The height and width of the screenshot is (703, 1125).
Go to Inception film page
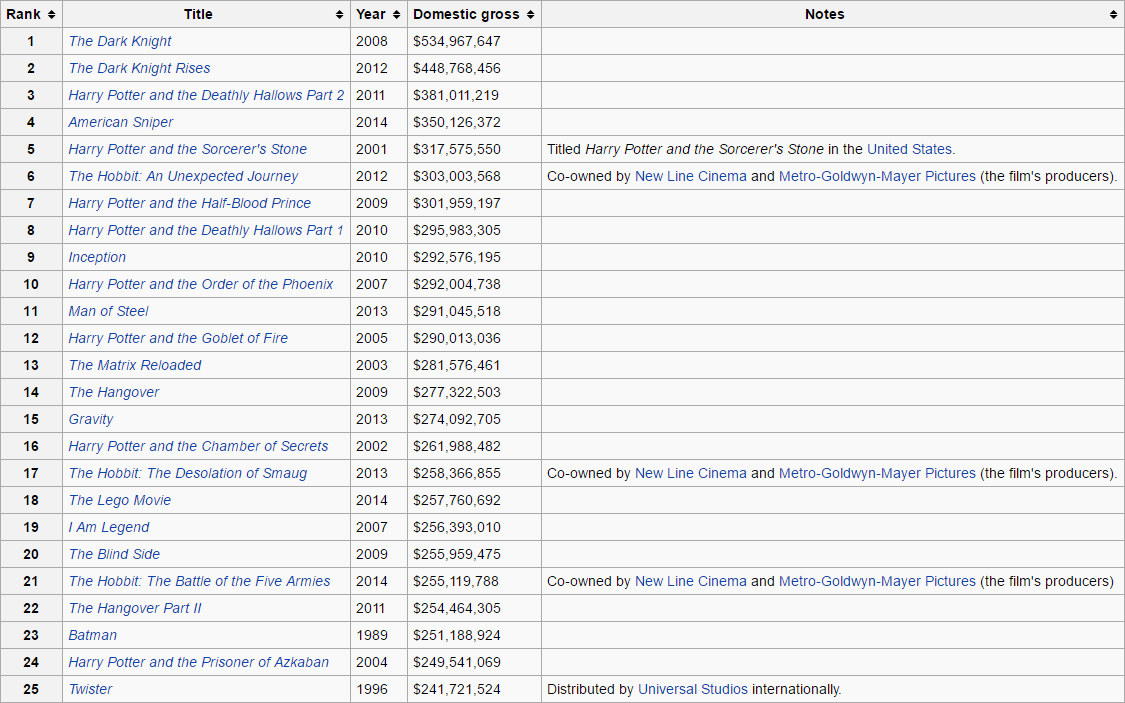click(97, 257)
